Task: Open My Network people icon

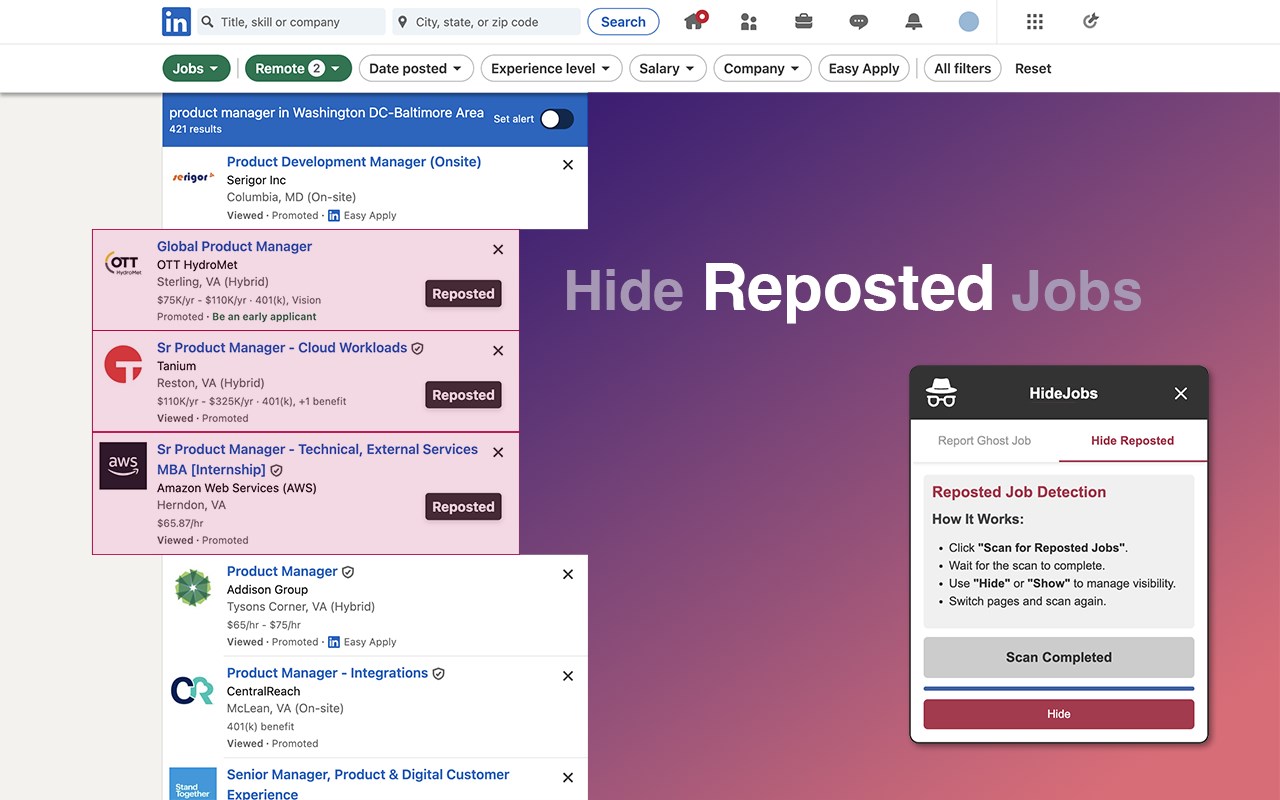Action: coord(748,22)
